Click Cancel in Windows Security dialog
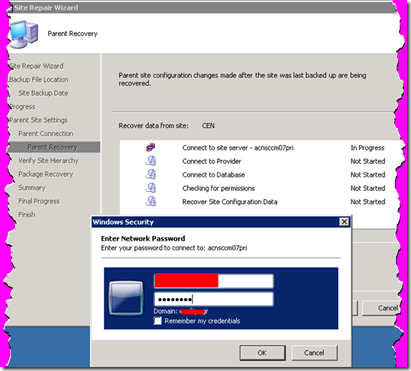The image size is (411, 371). tap(314, 353)
